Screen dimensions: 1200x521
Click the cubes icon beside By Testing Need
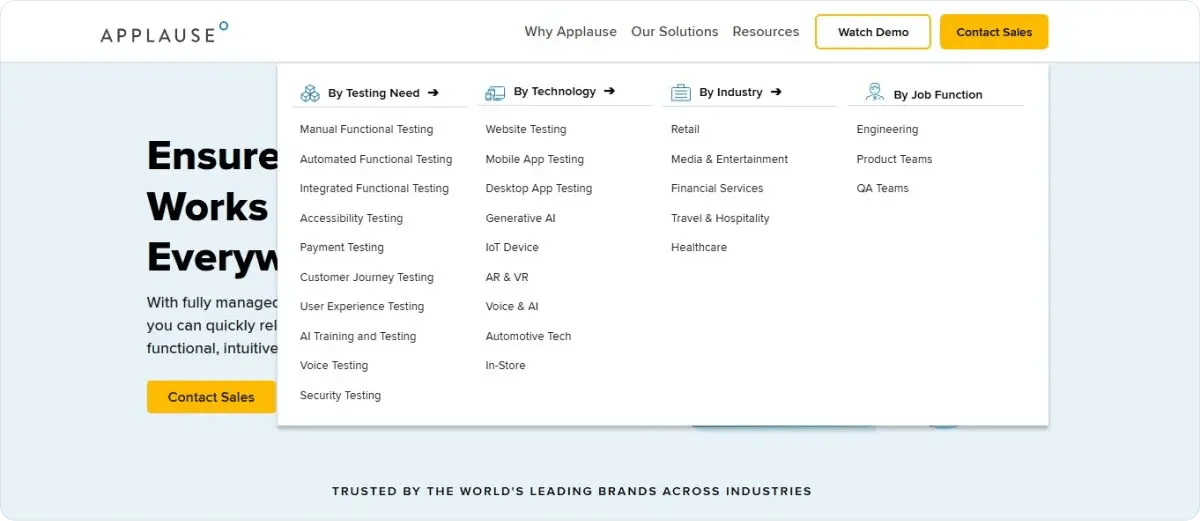point(310,93)
